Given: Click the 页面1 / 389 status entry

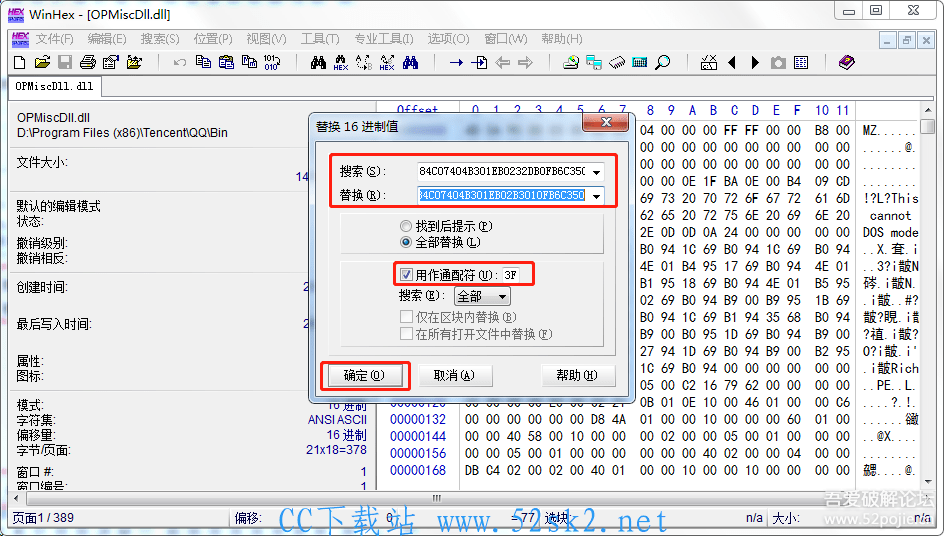Looking at the screenshot, I should pyautogui.click(x=43, y=518).
